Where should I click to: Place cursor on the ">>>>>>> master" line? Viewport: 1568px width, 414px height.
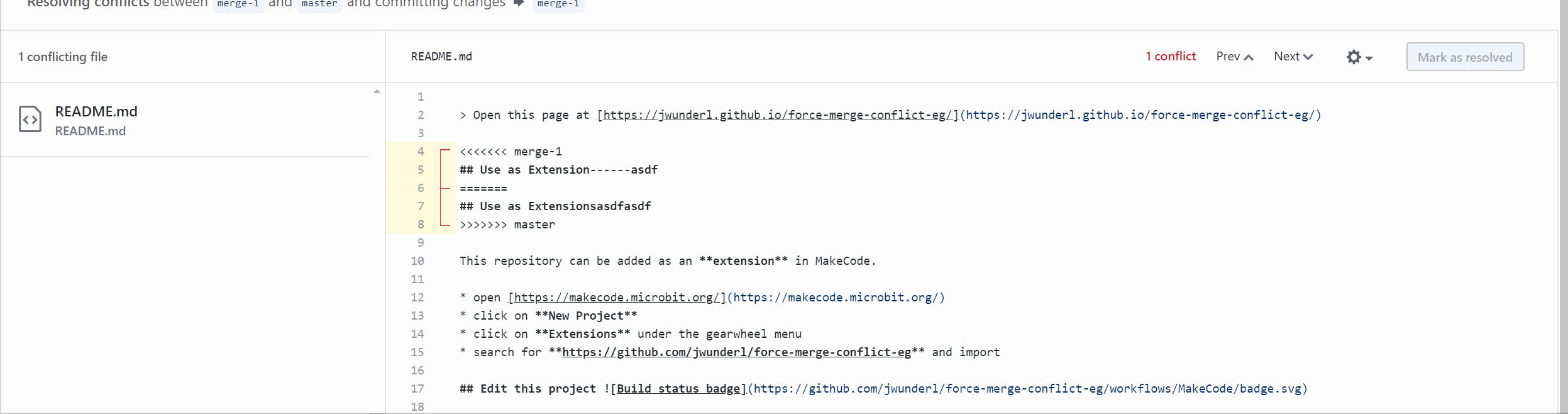[507, 225]
